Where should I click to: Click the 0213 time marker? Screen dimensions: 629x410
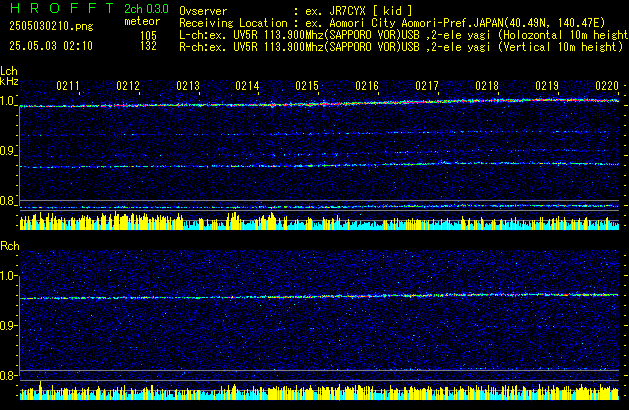coord(188,86)
